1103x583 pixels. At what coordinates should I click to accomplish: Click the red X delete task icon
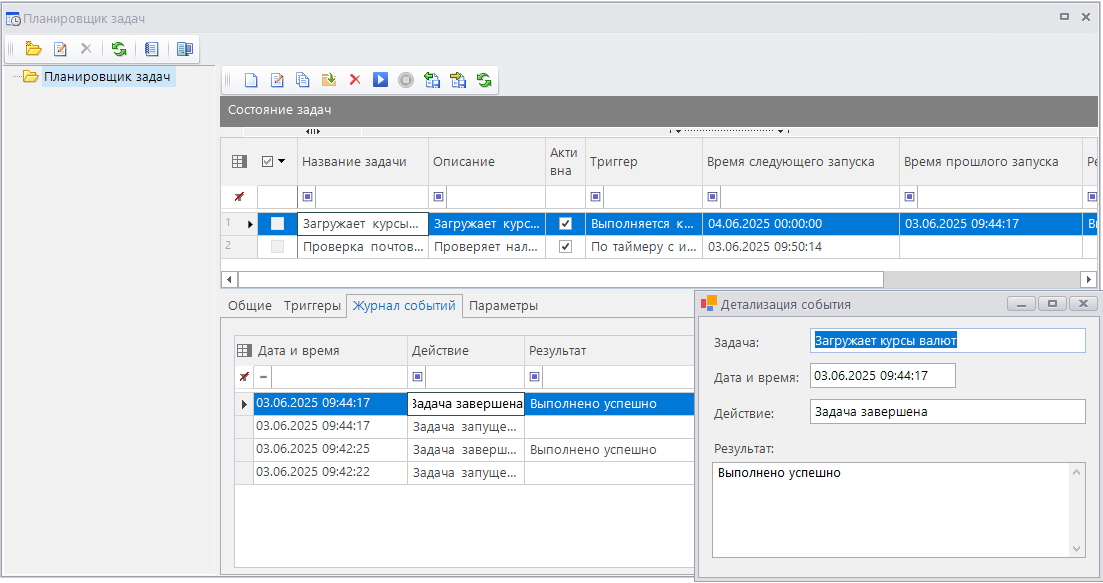(354, 80)
